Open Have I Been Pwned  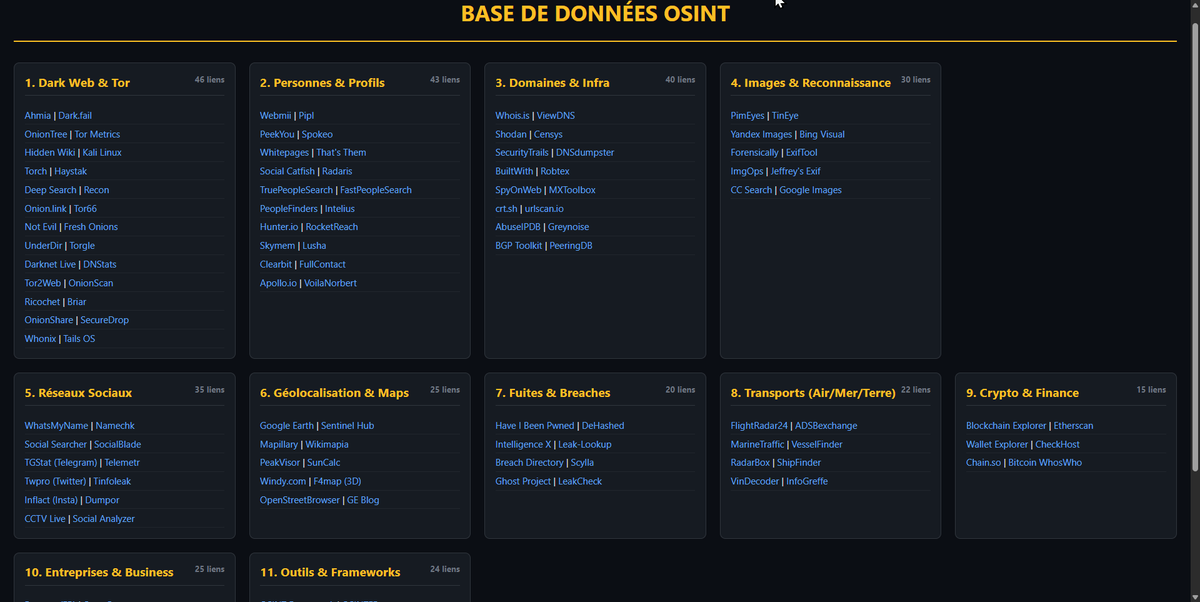click(534, 425)
